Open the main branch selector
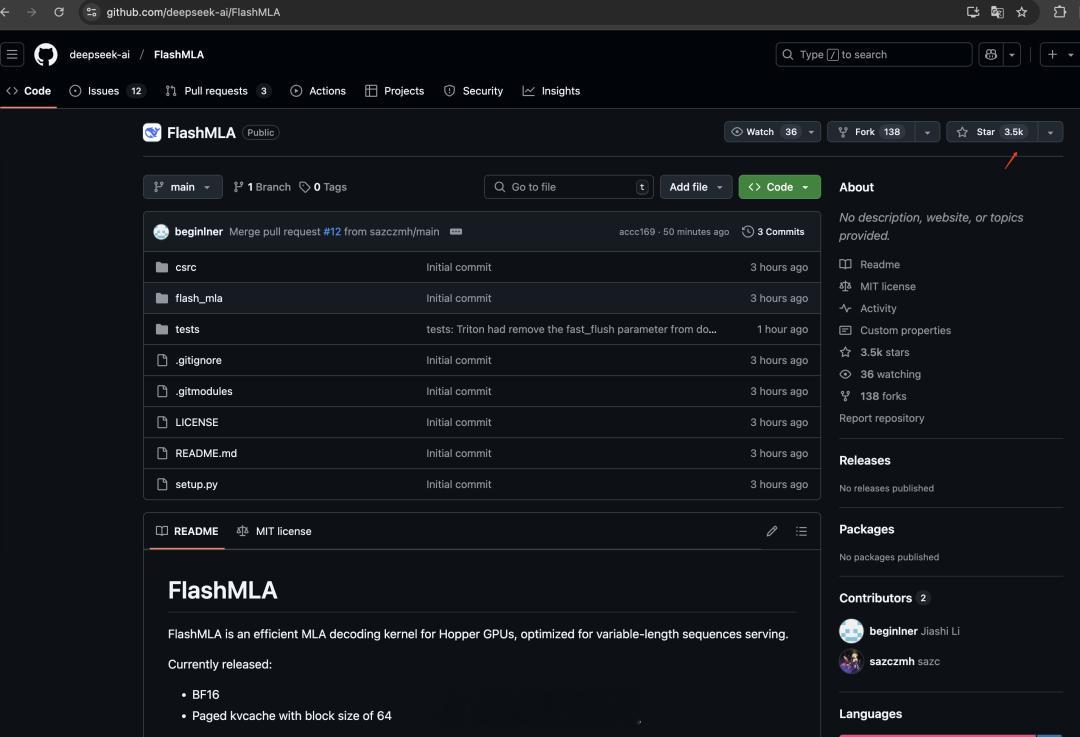Screen dimensions: 1080x737 pyautogui.click(x=183, y=187)
